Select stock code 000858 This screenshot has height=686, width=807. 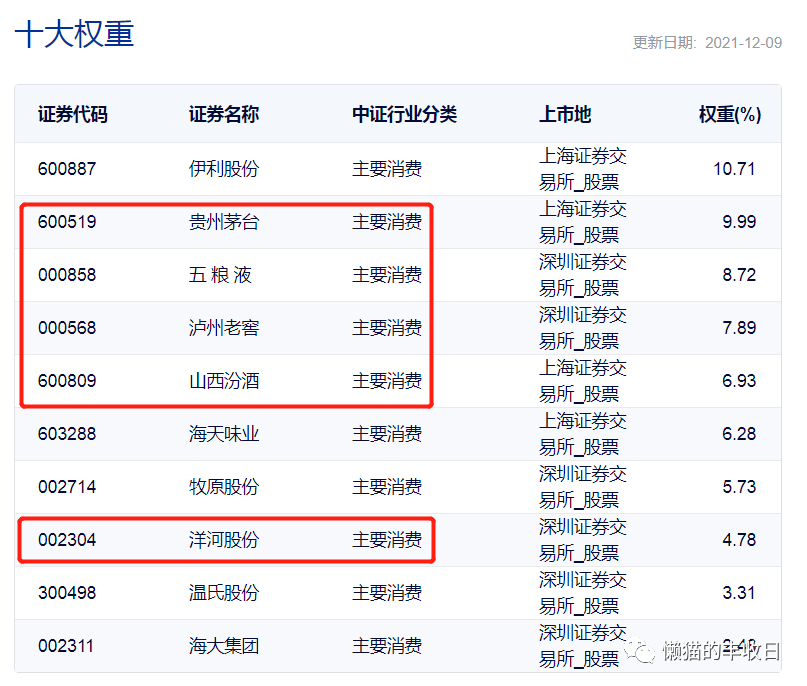point(67,275)
